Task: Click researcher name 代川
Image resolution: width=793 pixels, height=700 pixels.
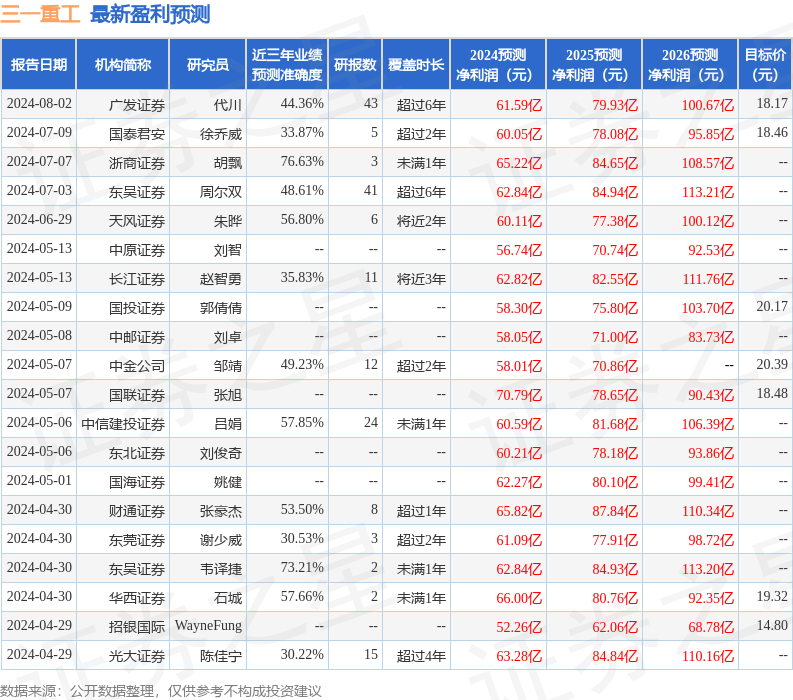Action: click(x=228, y=105)
